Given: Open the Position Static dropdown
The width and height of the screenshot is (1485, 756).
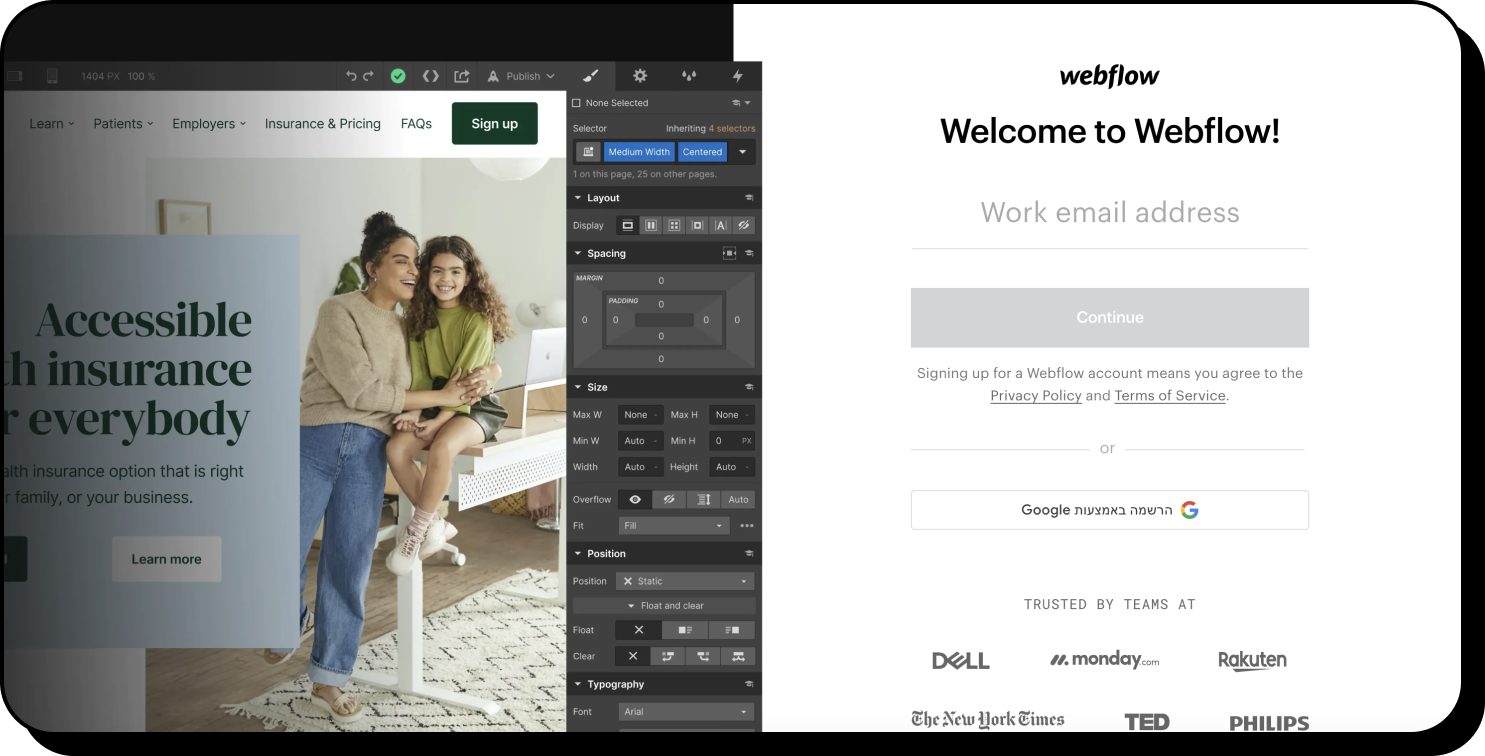Looking at the screenshot, I should (x=685, y=581).
